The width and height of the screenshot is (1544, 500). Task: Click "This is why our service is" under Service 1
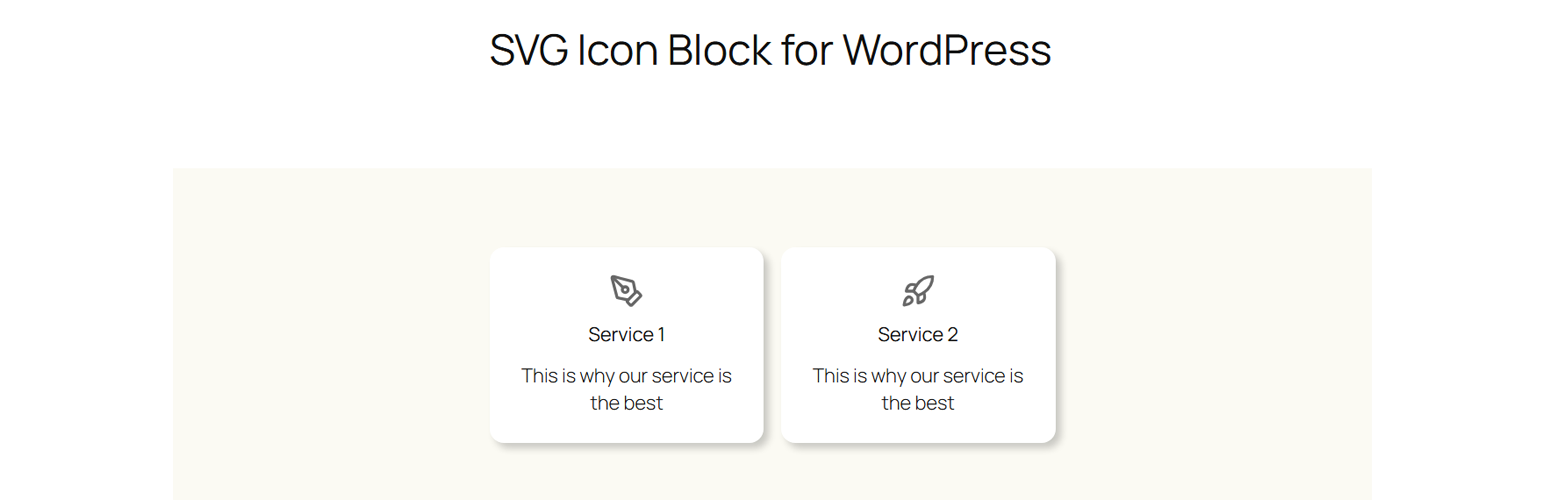click(x=626, y=376)
